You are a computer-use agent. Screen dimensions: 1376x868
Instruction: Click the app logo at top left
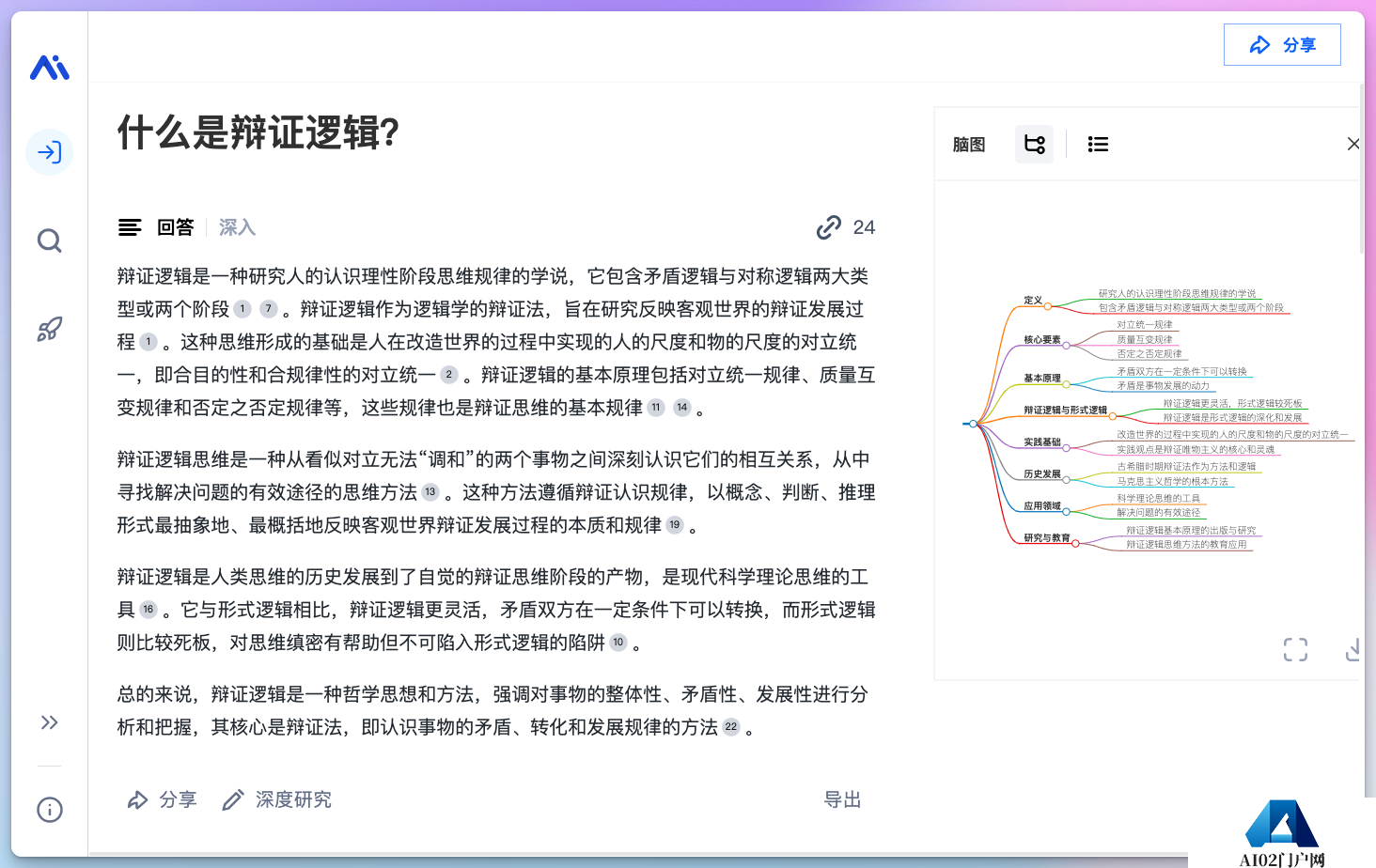(x=49, y=68)
